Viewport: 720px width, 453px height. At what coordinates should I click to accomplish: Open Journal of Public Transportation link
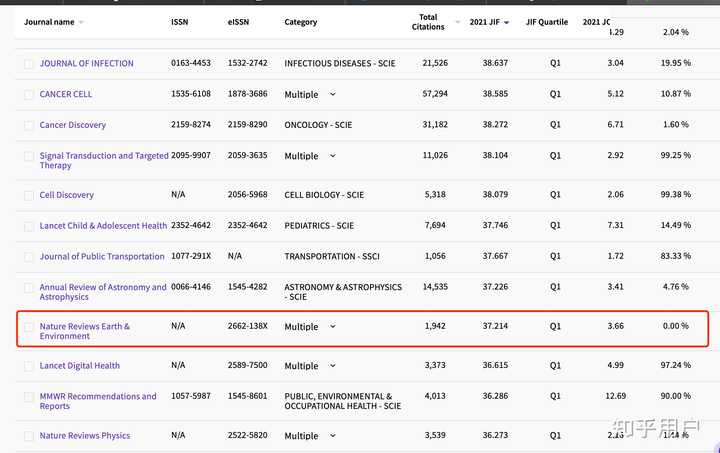(x=102, y=257)
